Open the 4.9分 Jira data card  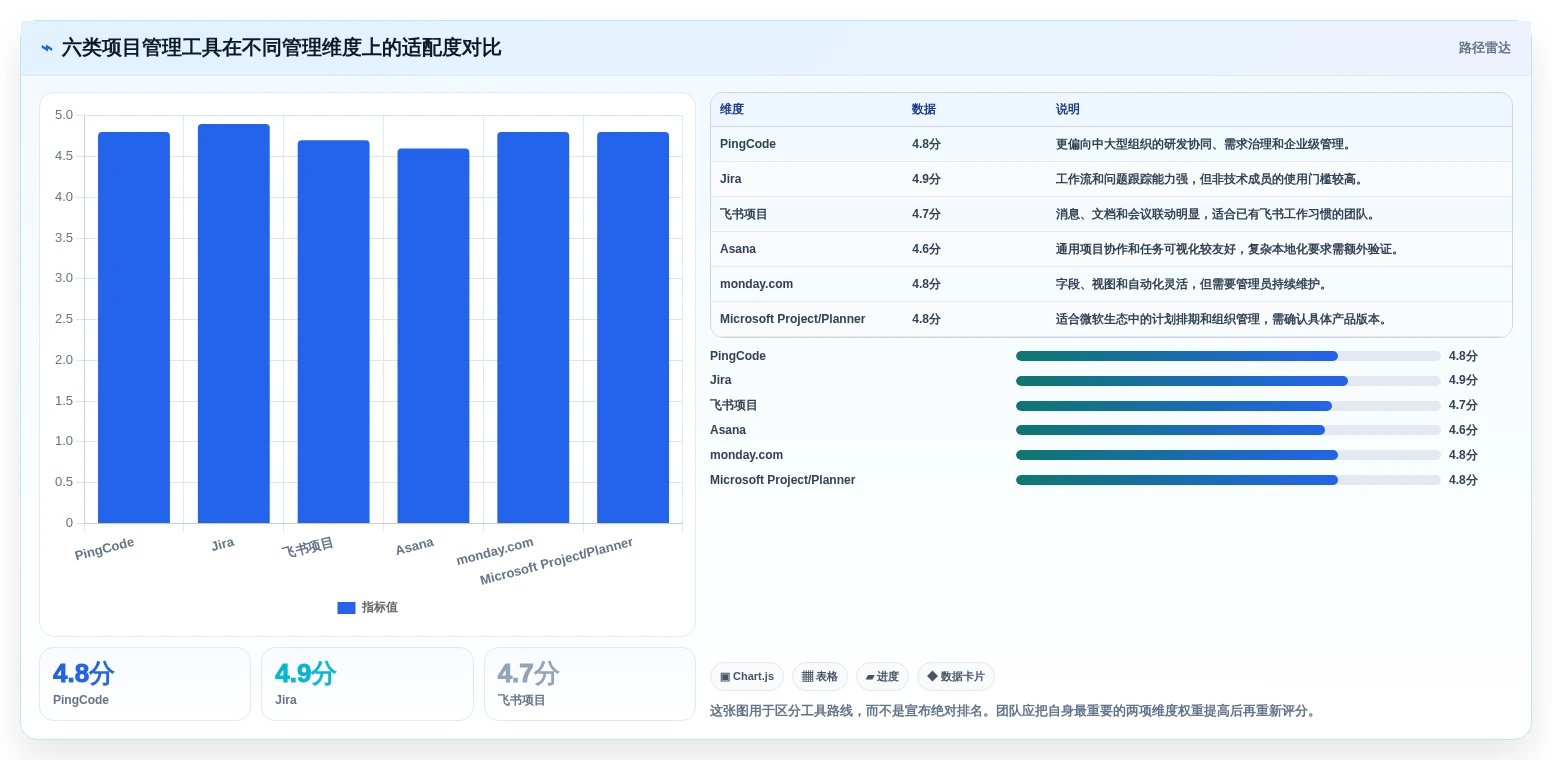tap(367, 684)
